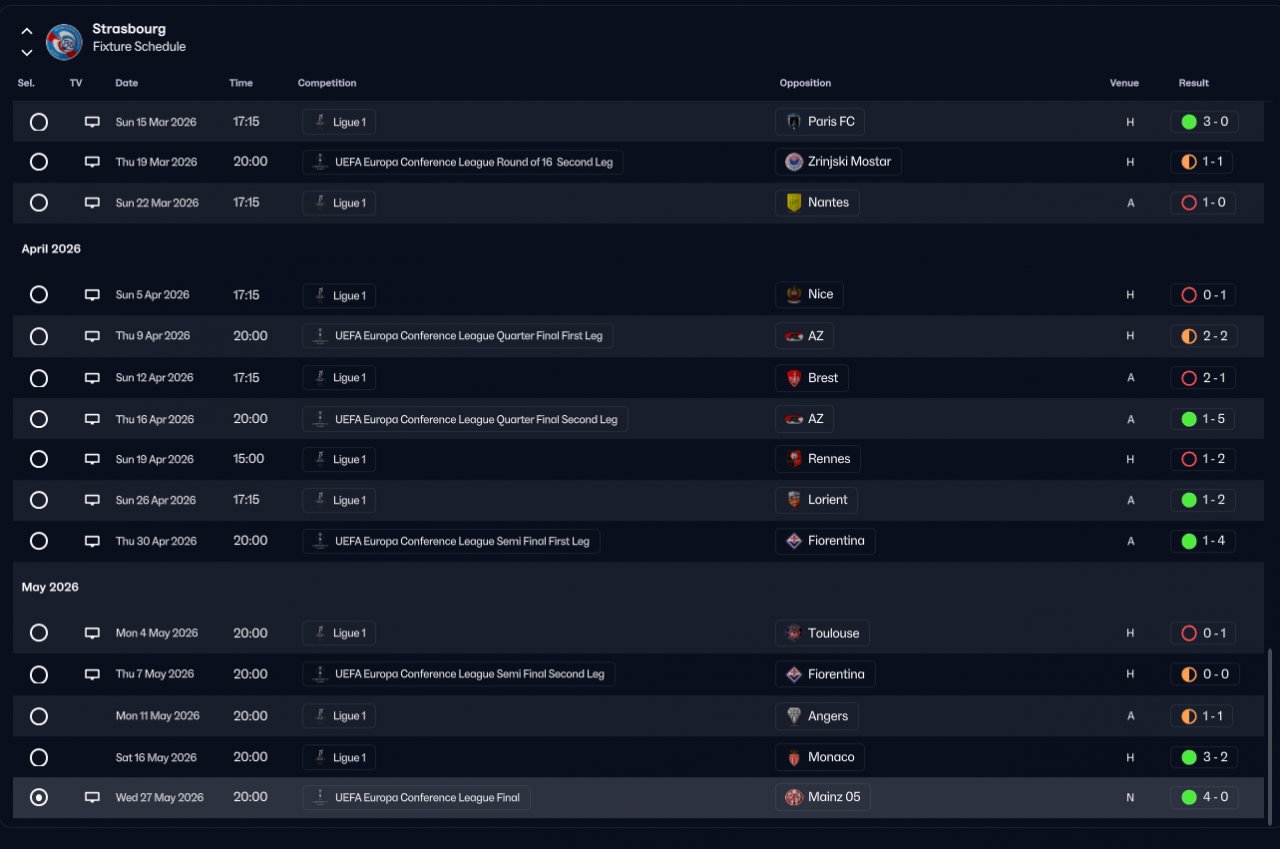View the 4 - 0 result against Mainz 05
The image size is (1280, 849).
pos(1205,797)
